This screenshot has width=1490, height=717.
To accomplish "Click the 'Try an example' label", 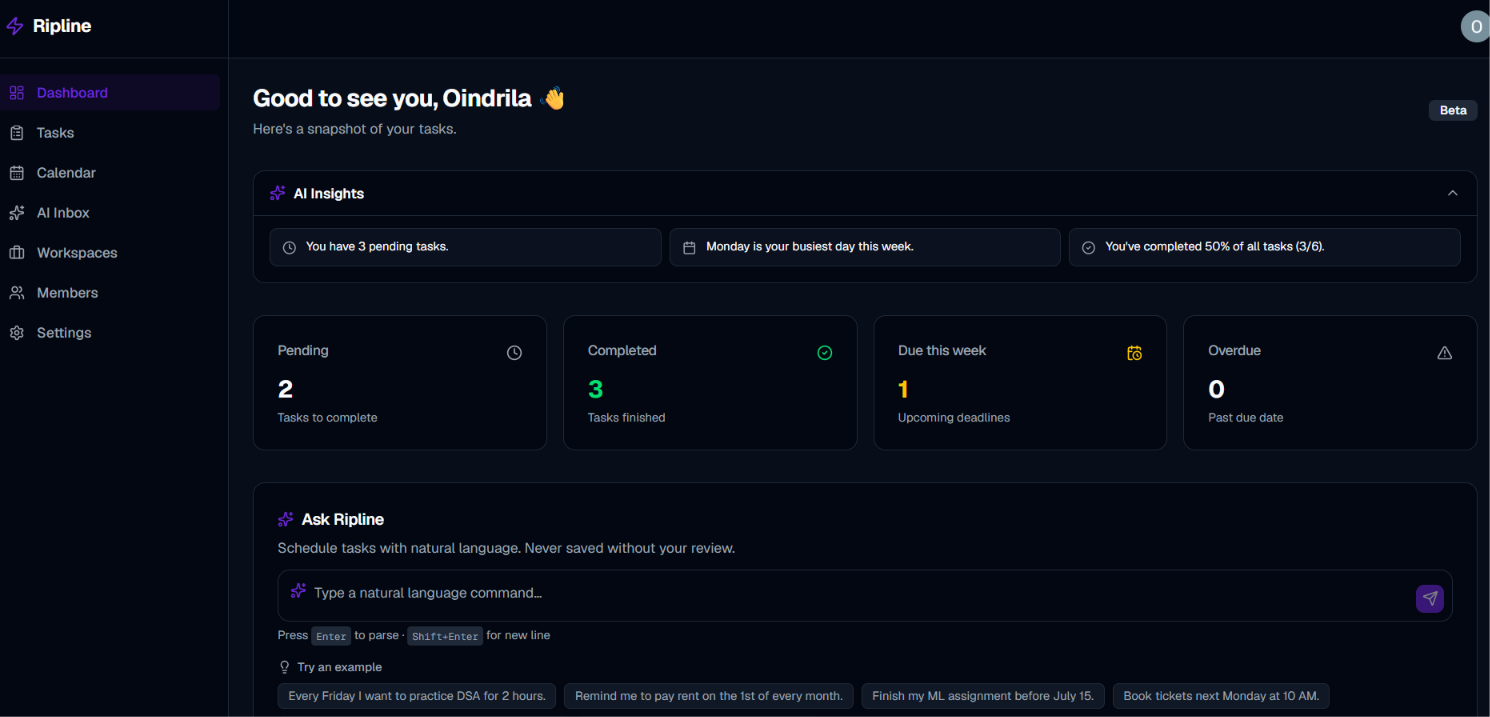I will tap(339, 667).
